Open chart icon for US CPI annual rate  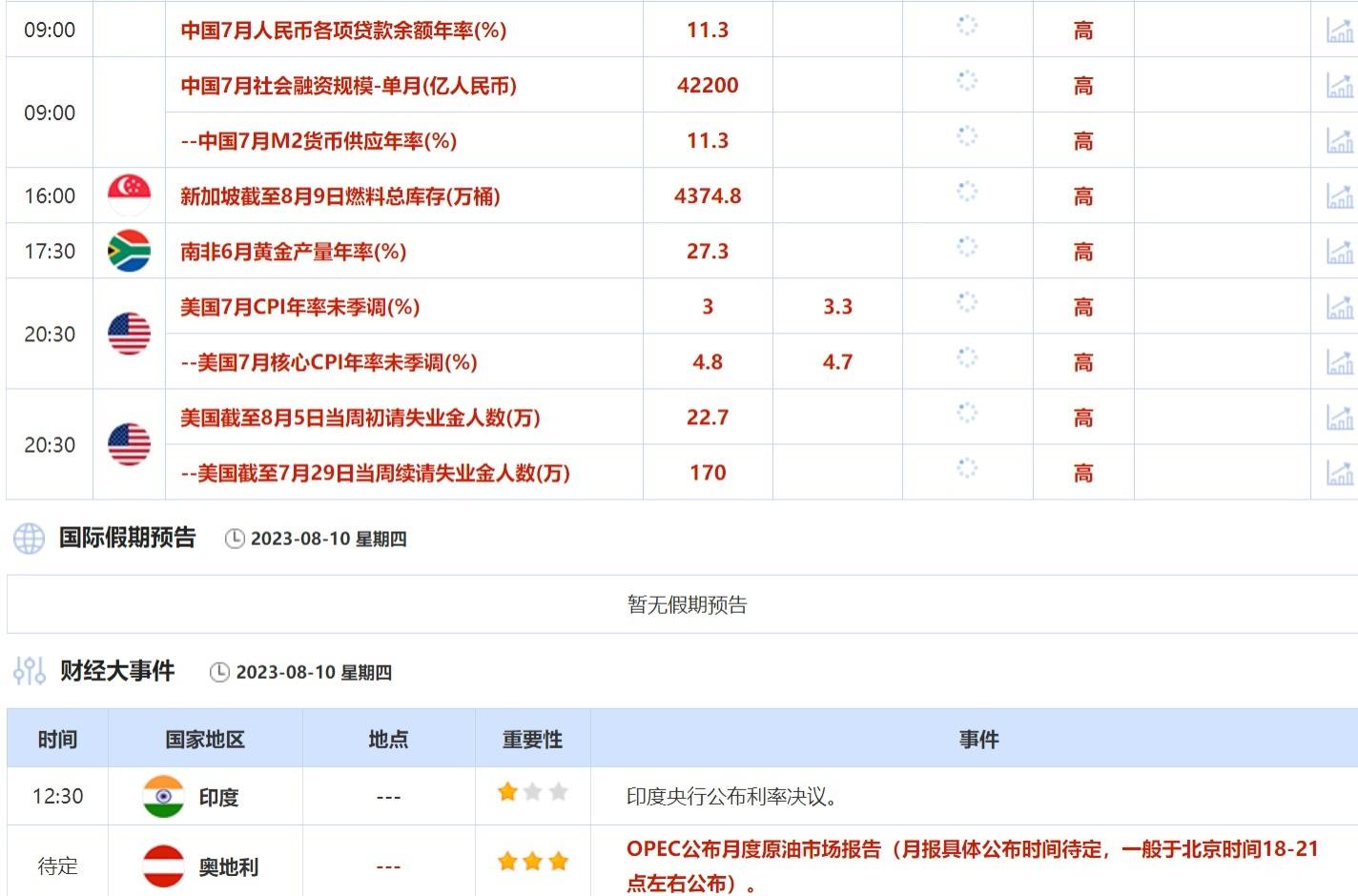click(1339, 307)
